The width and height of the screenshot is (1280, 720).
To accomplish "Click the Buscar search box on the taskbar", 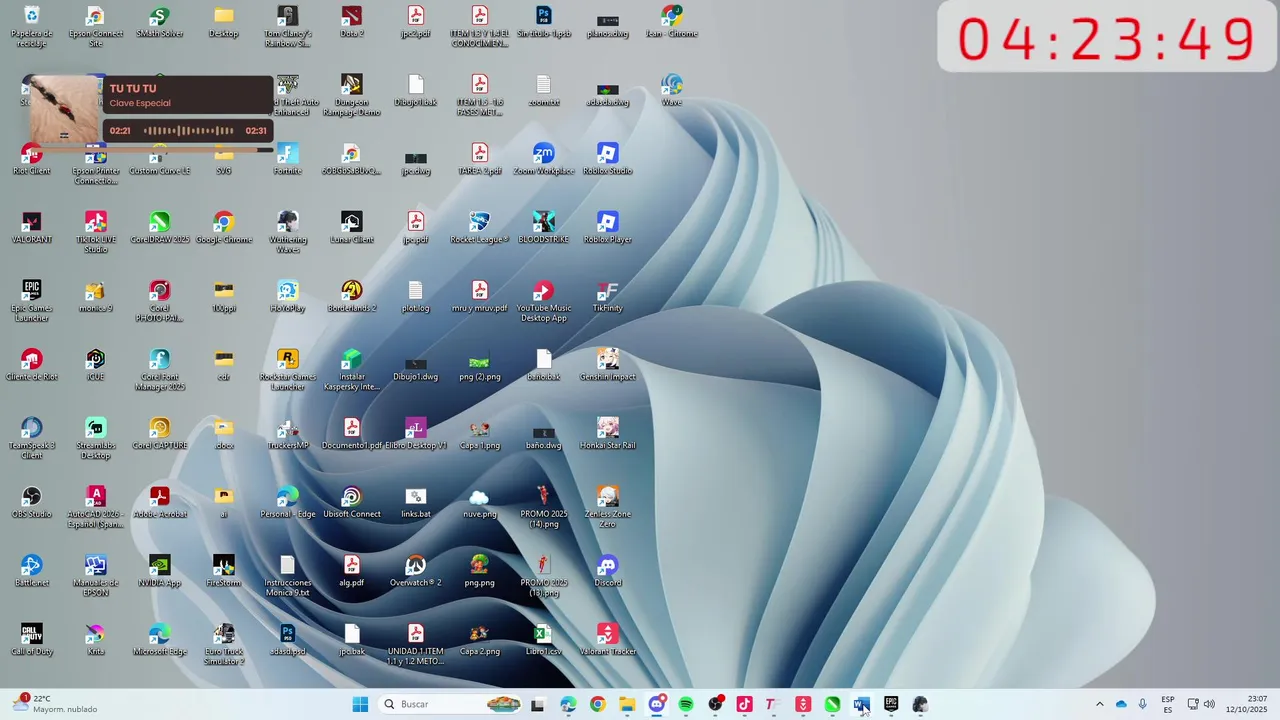I will [452, 704].
